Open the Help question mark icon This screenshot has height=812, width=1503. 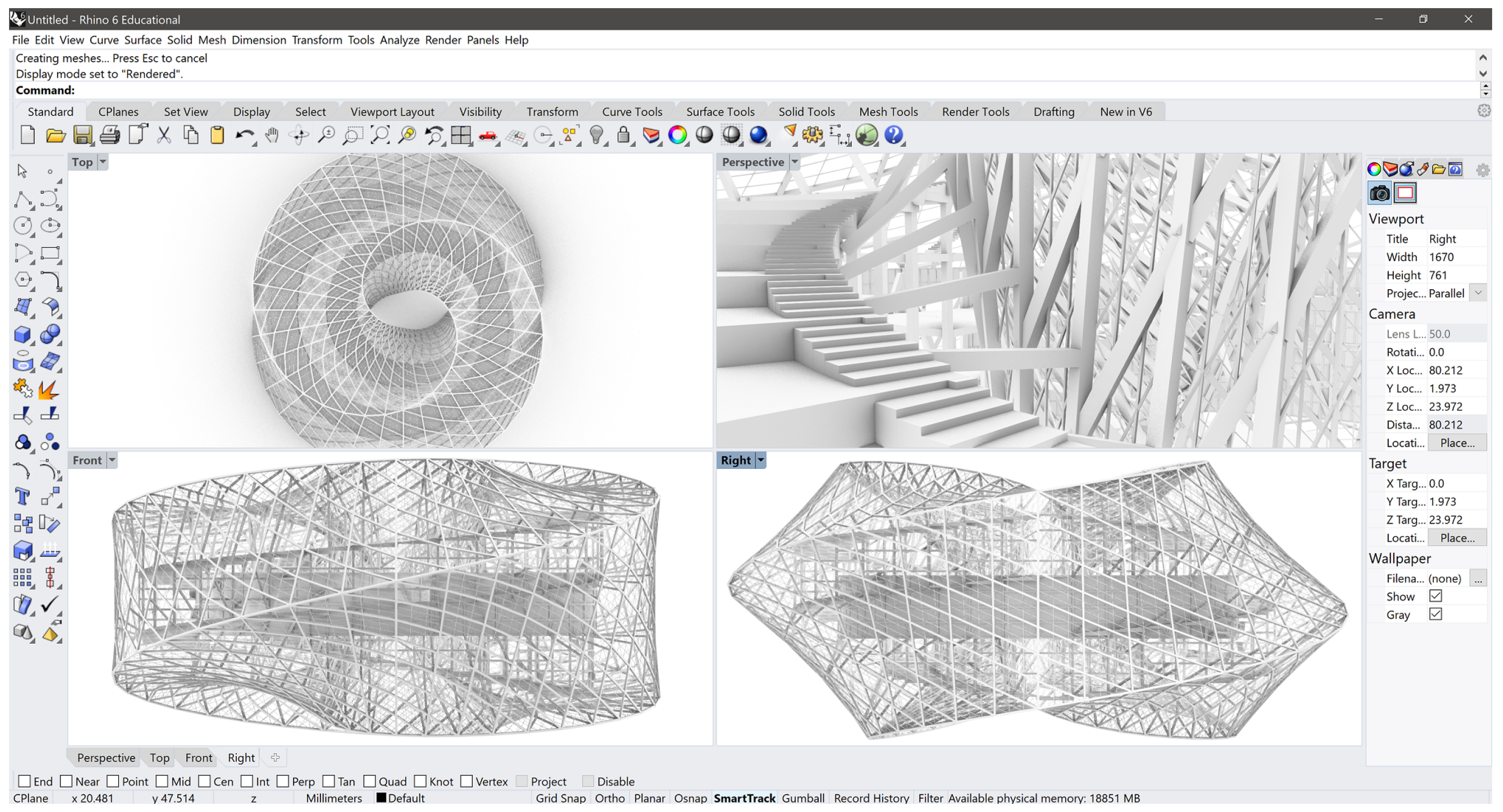893,135
